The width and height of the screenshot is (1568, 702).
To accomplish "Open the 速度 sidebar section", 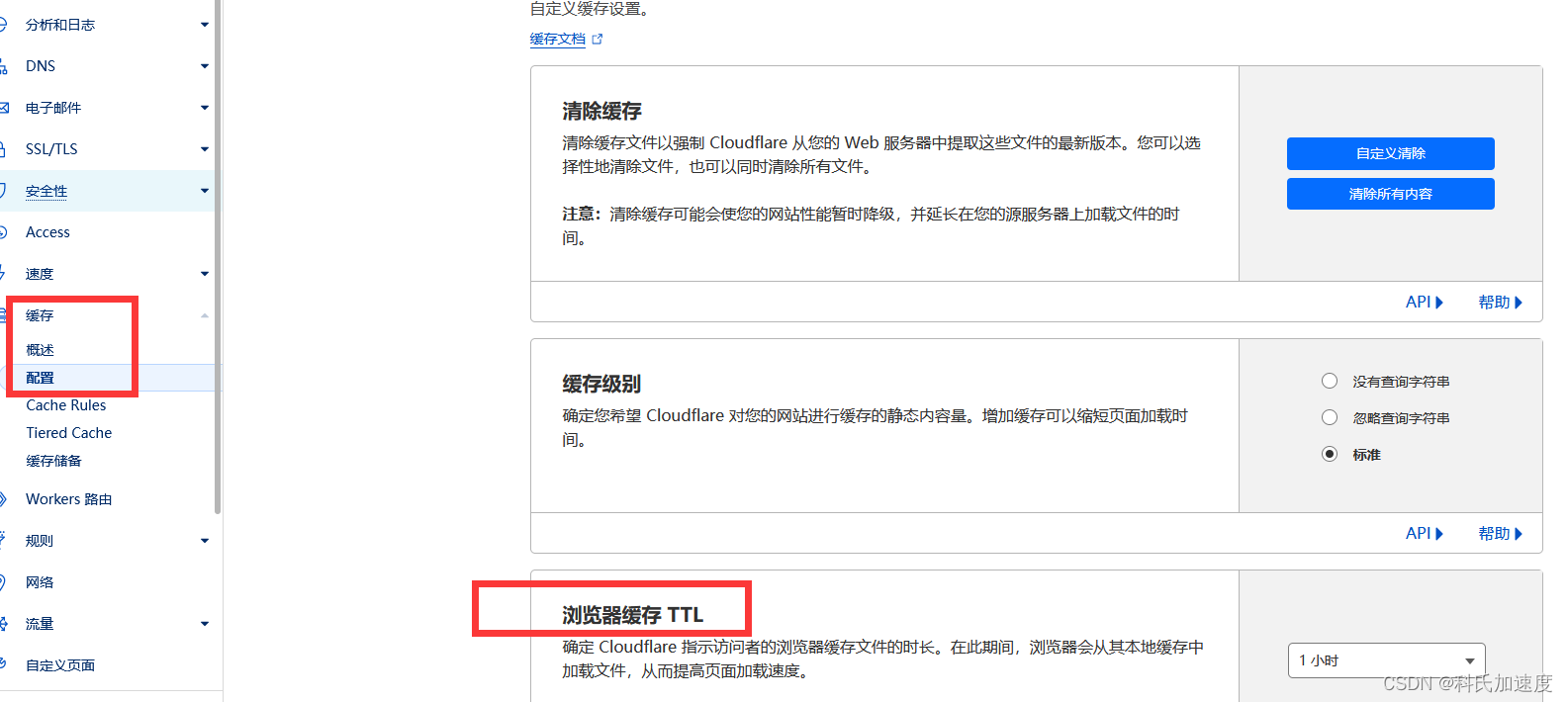I will click(40, 274).
